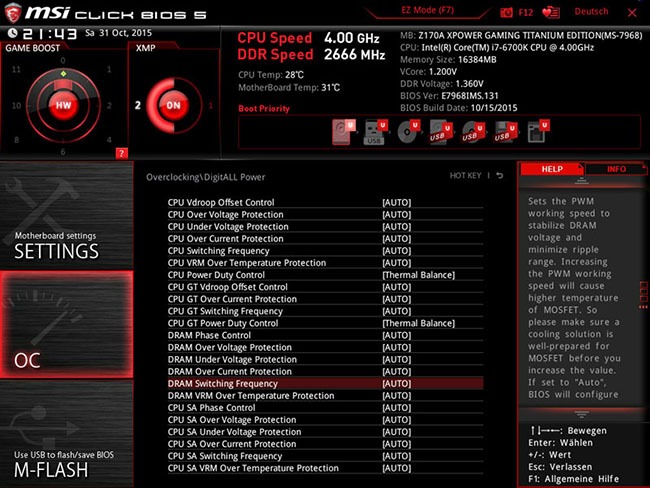Close the BIOS with the X button
Viewport: 650px width, 488px height.
coord(632,13)
